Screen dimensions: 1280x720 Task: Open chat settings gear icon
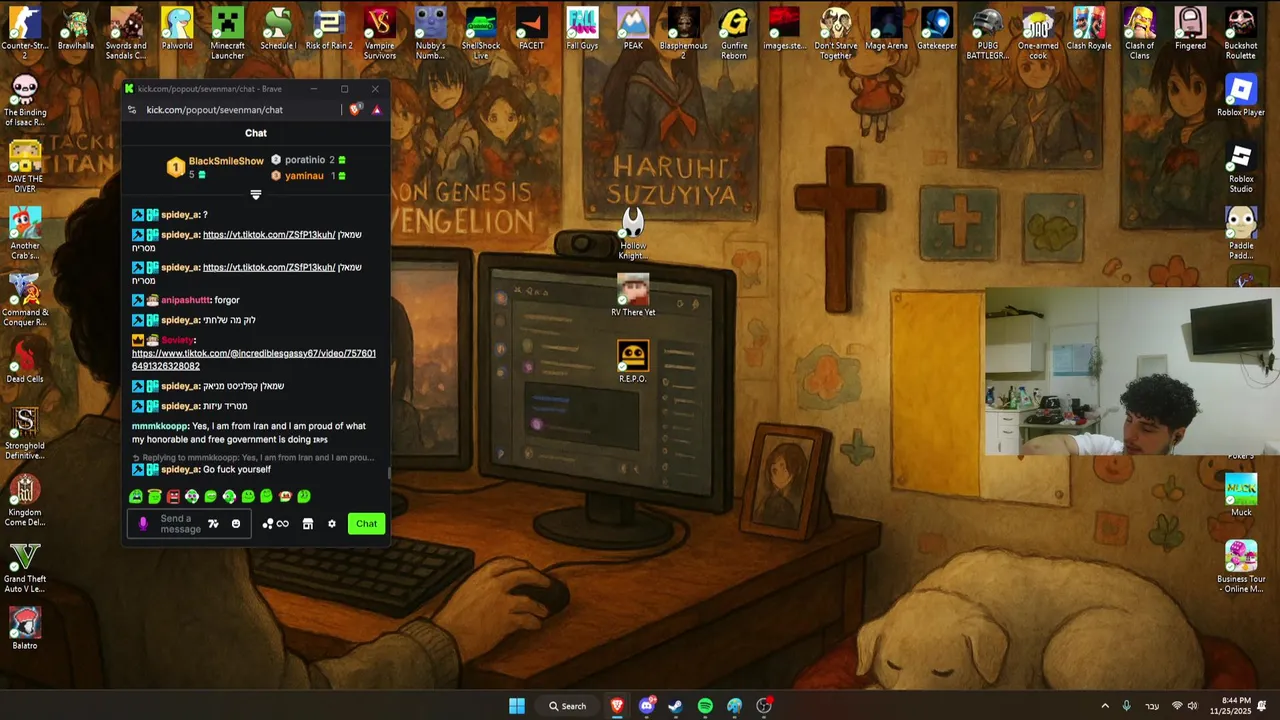(332, 524)
